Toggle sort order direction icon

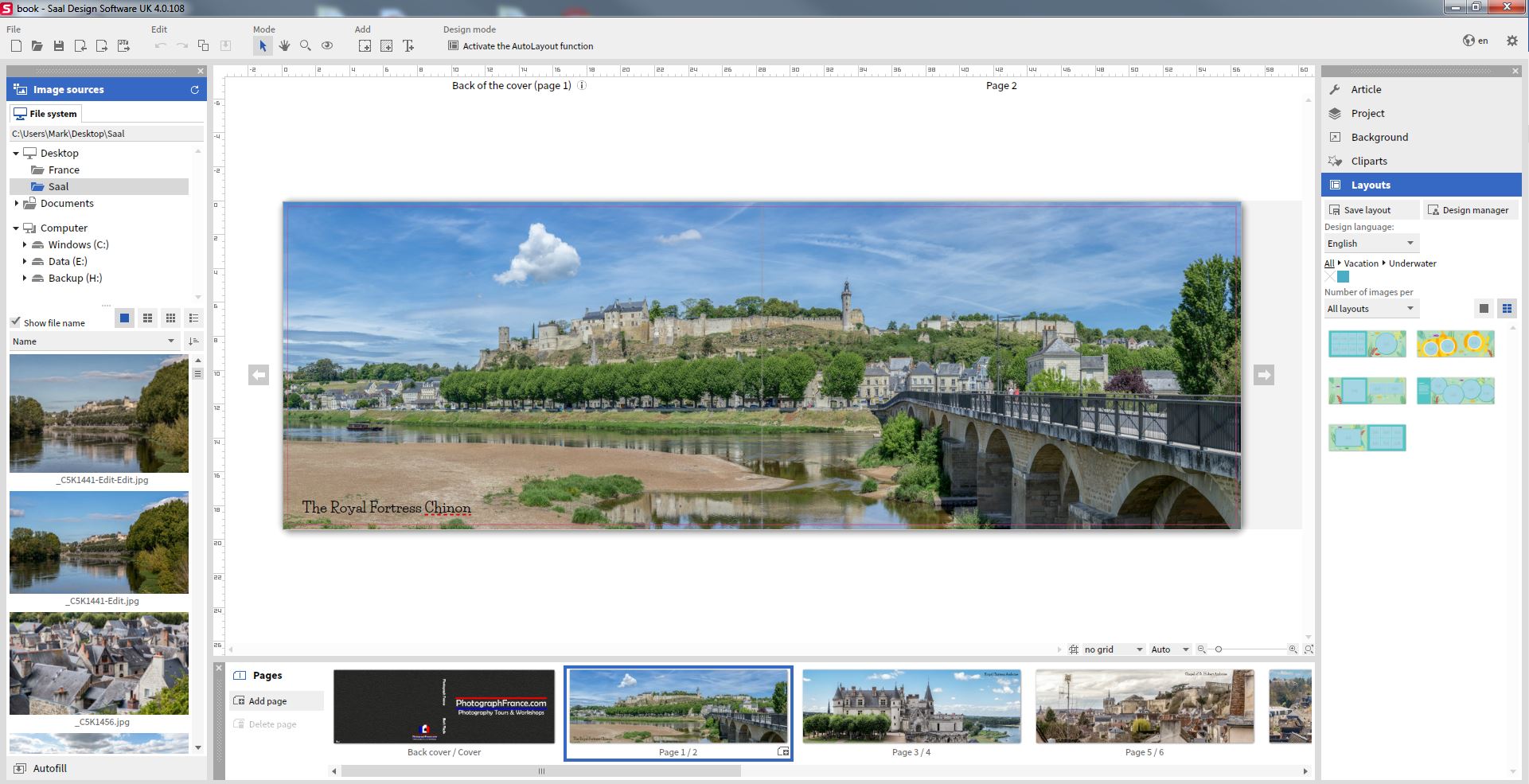point(193,341)
